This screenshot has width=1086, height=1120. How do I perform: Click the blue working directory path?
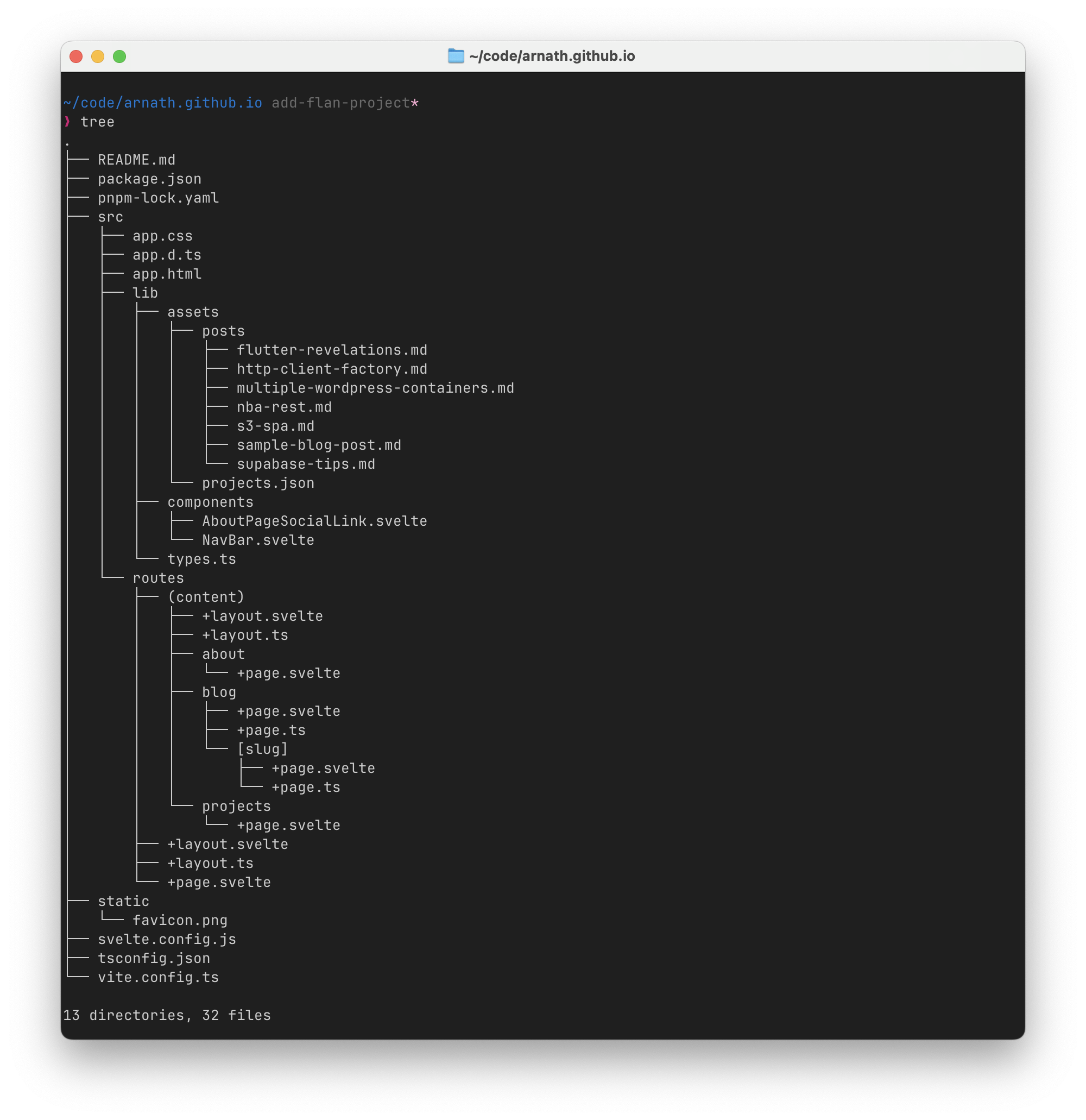163,103
